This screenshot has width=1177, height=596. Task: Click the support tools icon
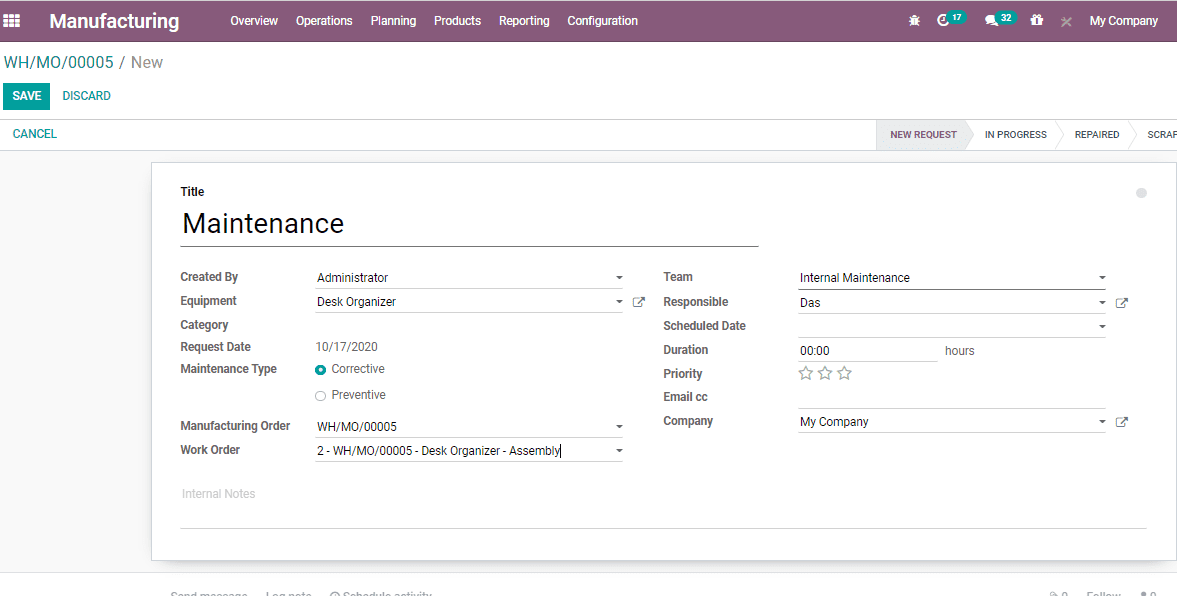pos(1064,20)
